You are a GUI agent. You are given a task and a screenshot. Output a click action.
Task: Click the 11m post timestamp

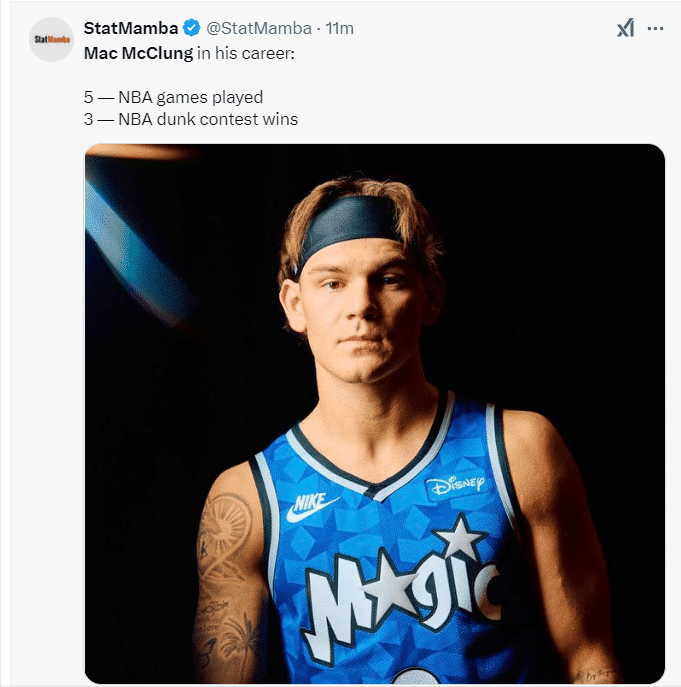(x=340, y=29)
